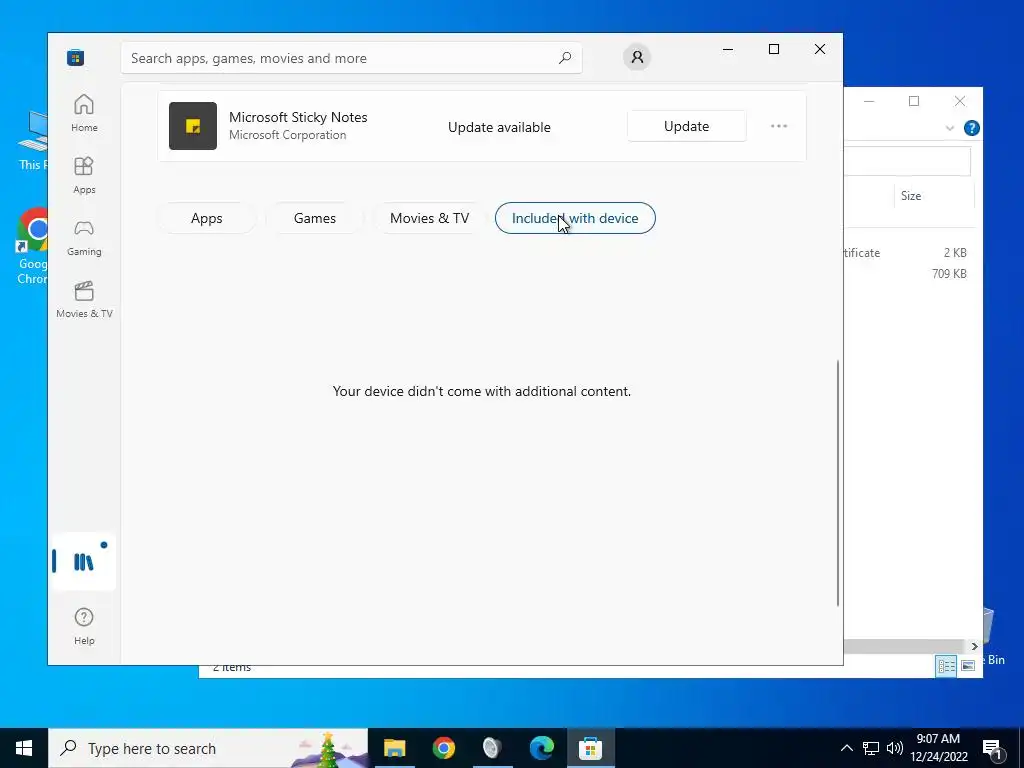1024x768 pixels.
Task: Open the Library icon in sidebar
Action: [84, 561]
